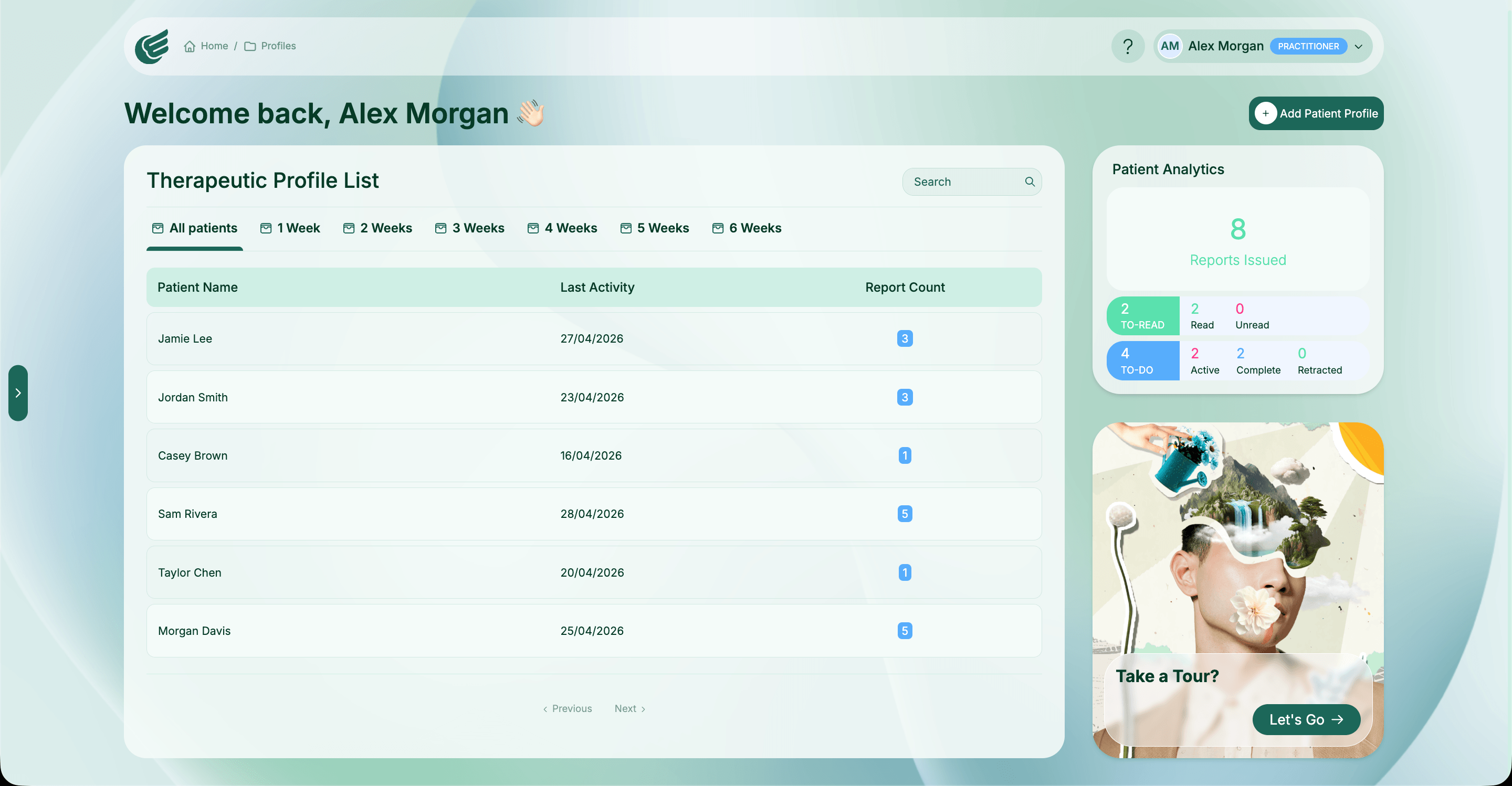Switch to the 6 Weeks tab

(x=747, y=228)
